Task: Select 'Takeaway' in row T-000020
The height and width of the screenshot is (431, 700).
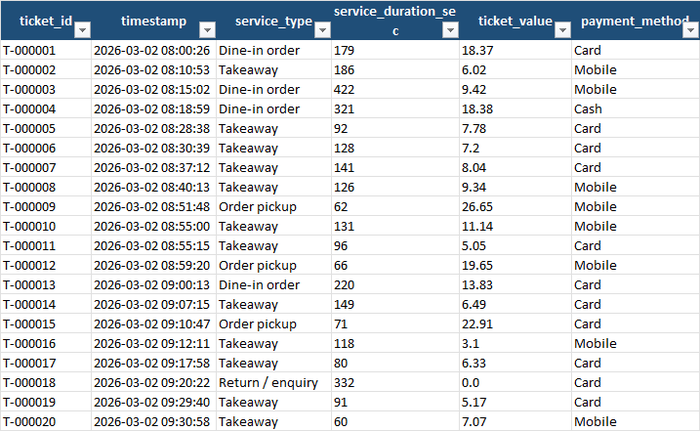Action: coord(274,422)
